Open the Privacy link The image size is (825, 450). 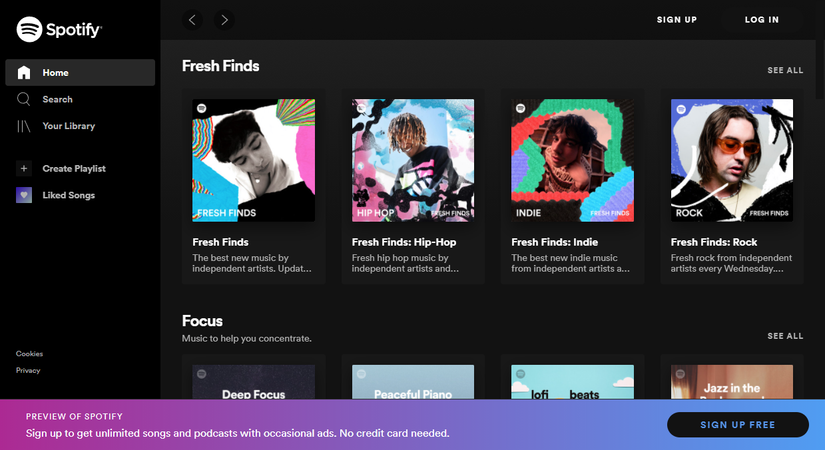pos(28,370)
